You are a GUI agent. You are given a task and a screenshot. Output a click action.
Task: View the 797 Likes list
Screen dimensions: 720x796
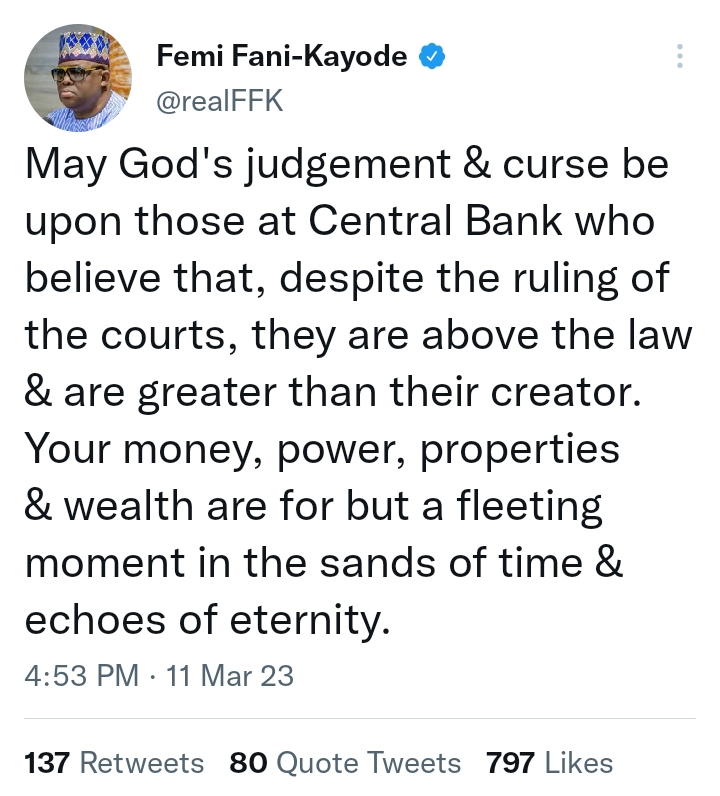point(549,762)
